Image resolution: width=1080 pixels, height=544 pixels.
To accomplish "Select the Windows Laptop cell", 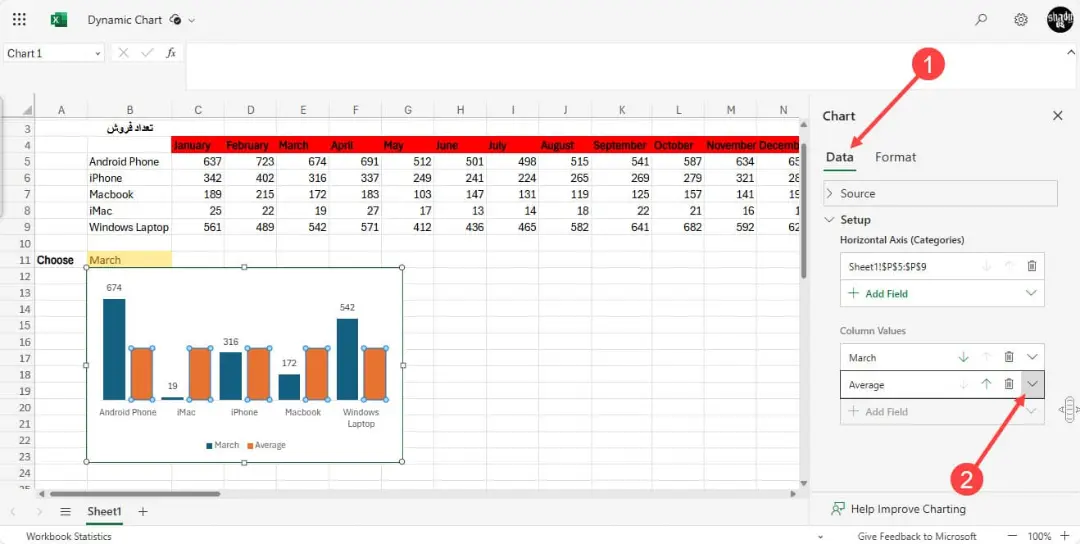I will pyautogui.click(x=129, y=227).
